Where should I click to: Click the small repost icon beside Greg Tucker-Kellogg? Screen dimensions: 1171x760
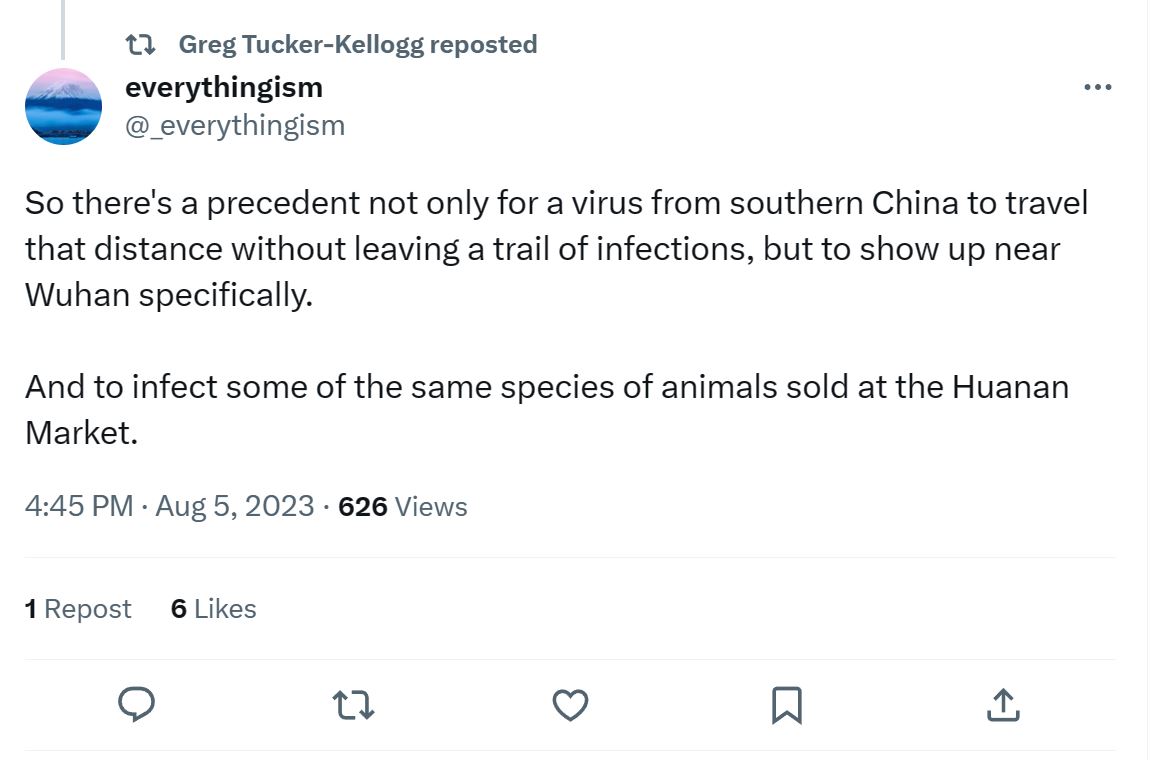[x=140, y=45]
